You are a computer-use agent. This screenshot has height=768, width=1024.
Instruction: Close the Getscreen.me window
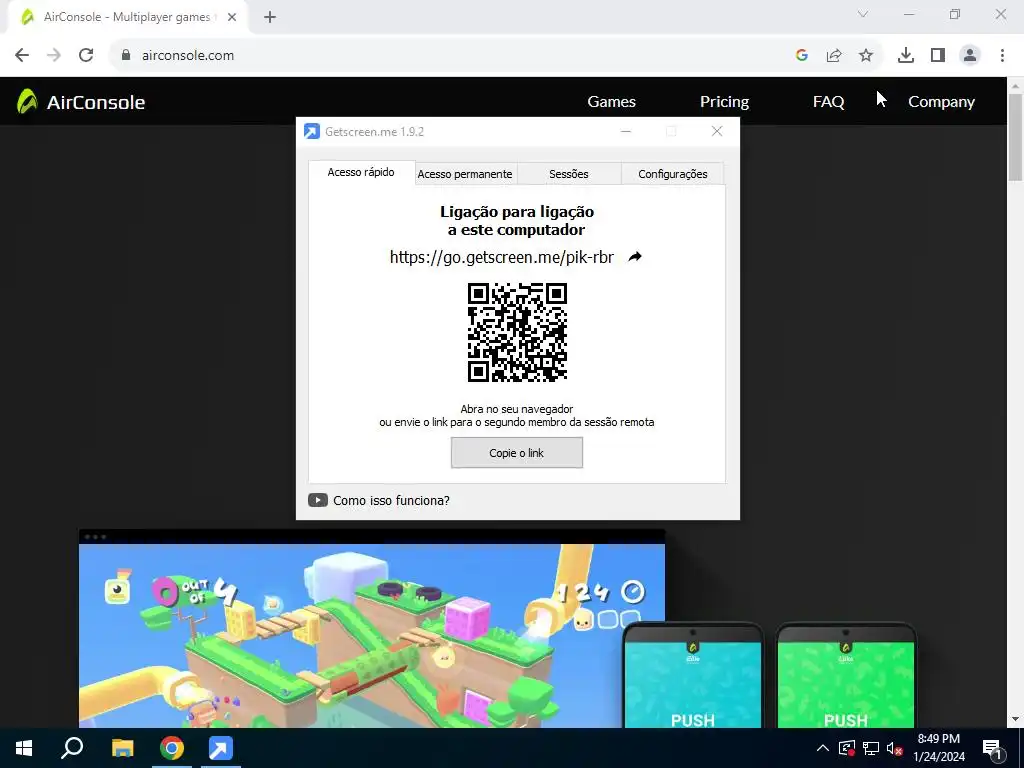click(717, 131)
